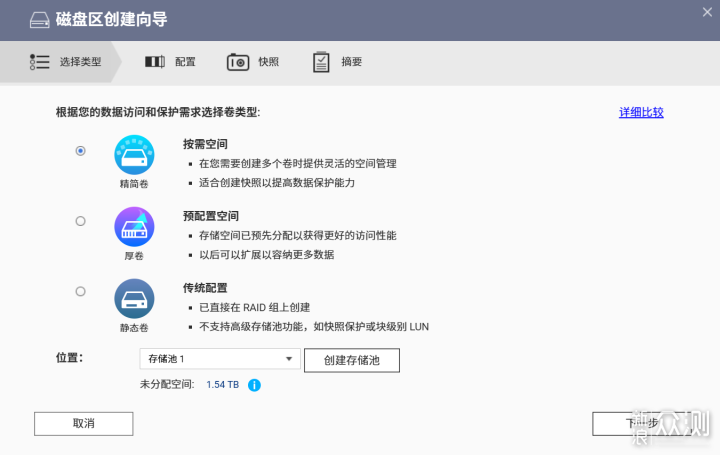Select the 预配置空间 thick volume radio button
Viewport: 720px width, 455px height.
click(x=80, y=221)
